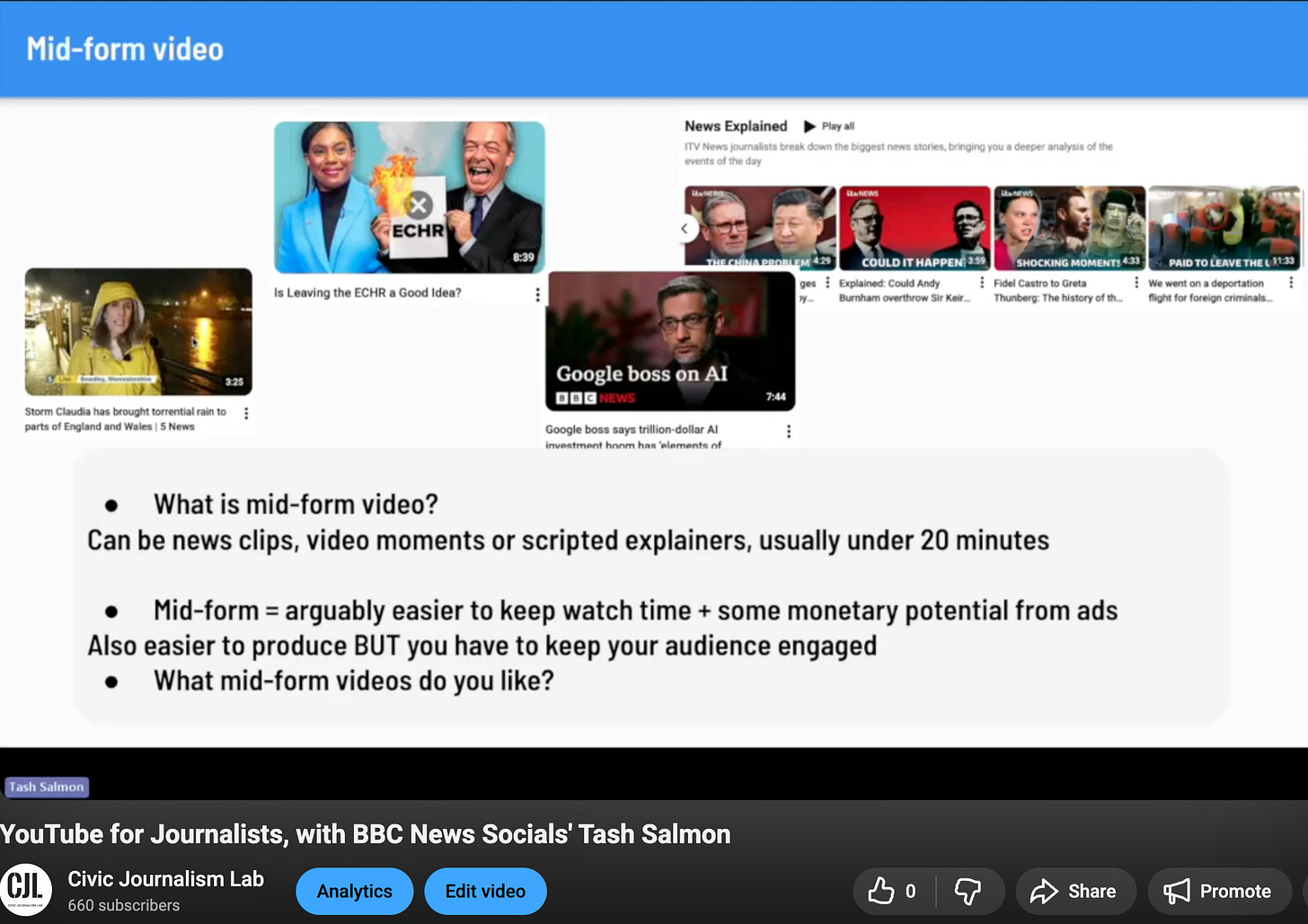Click the Edit video button
1308x924 pixels.
click(485, 891)
